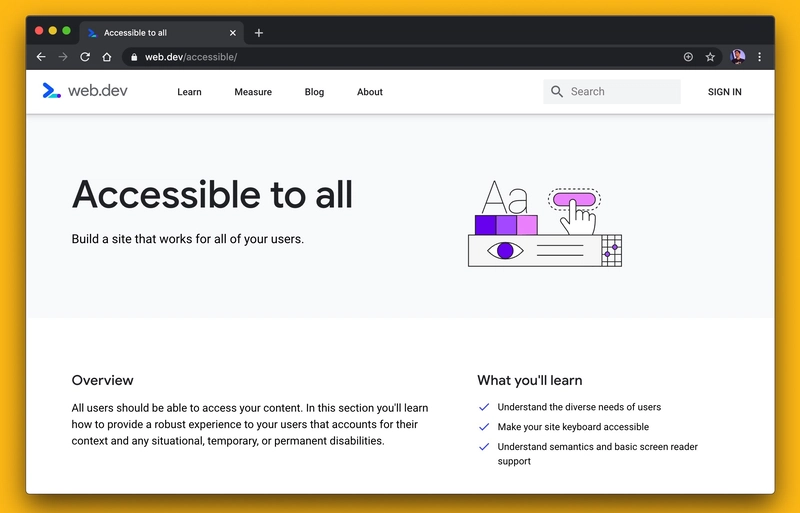Click the search magnifier icon

click(x=557, y=91)
